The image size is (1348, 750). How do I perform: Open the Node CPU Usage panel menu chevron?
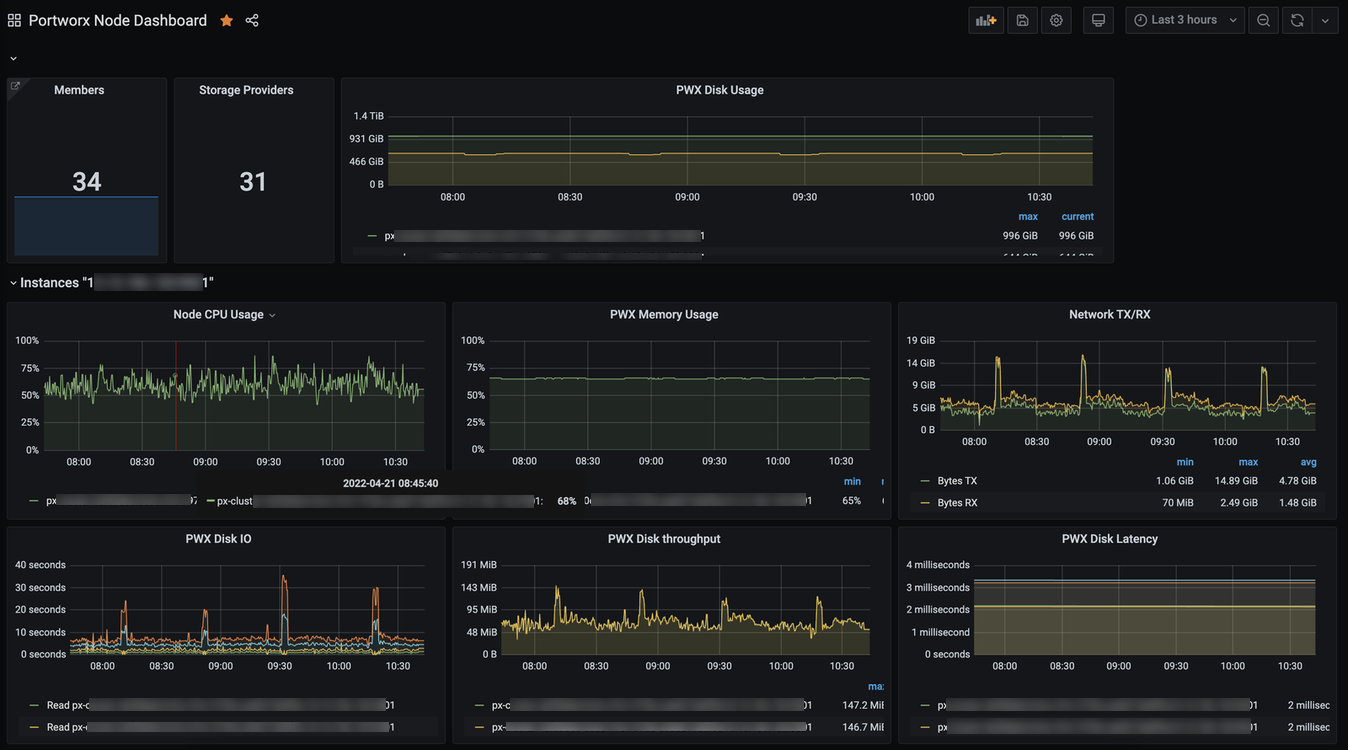270,313
